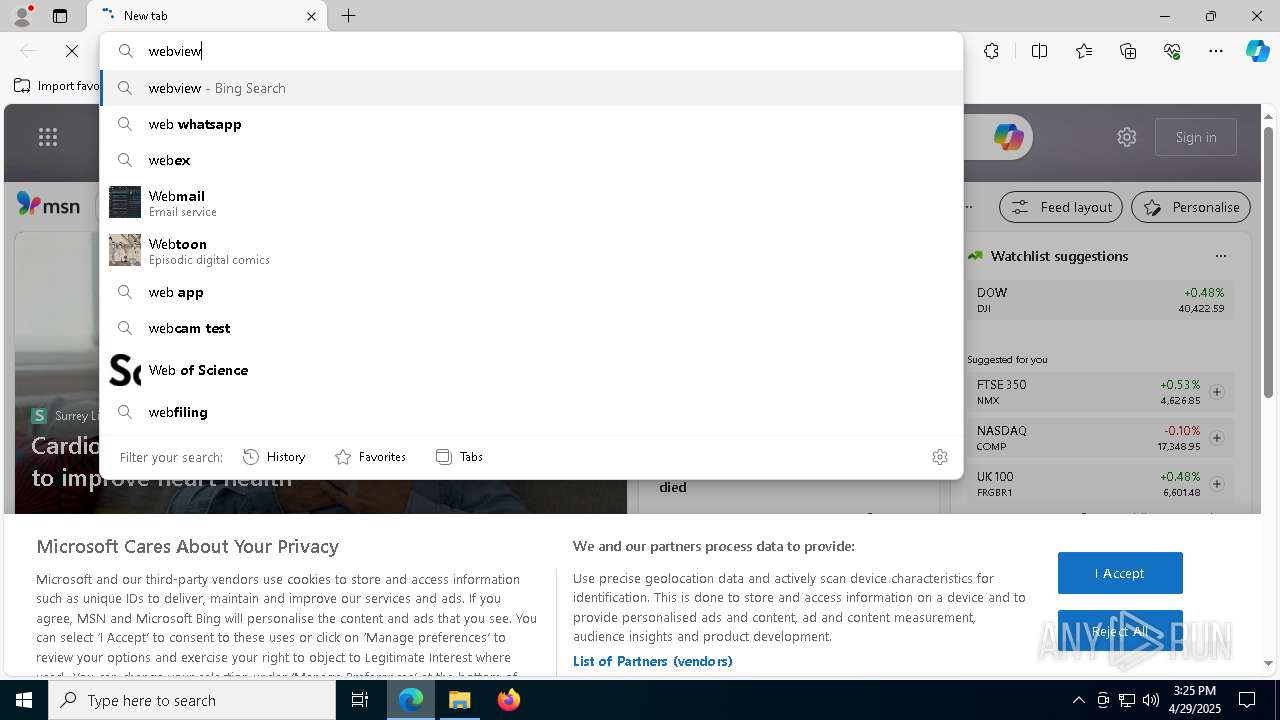
Task: Open the Watchlist suggestions more options
Action: [1220, 256]
